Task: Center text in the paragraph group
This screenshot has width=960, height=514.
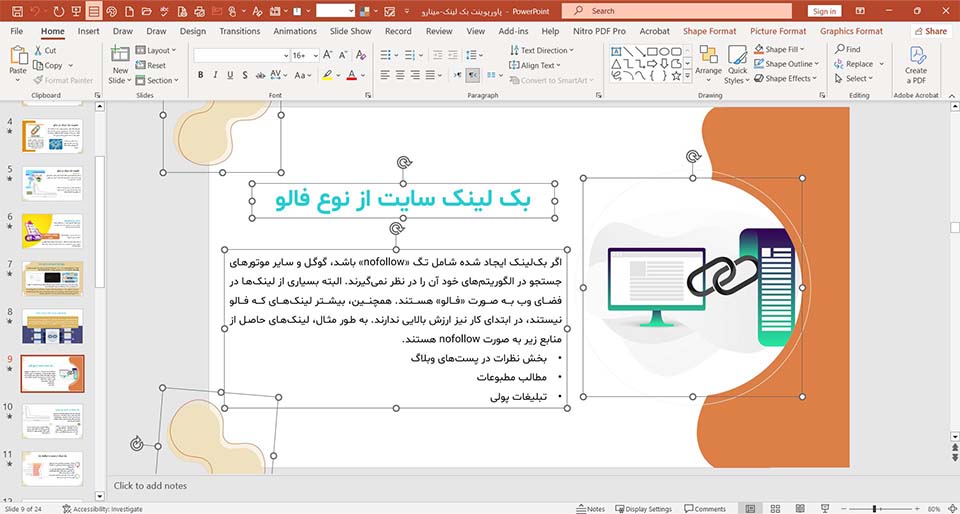Action: click(x=400, y=75)
